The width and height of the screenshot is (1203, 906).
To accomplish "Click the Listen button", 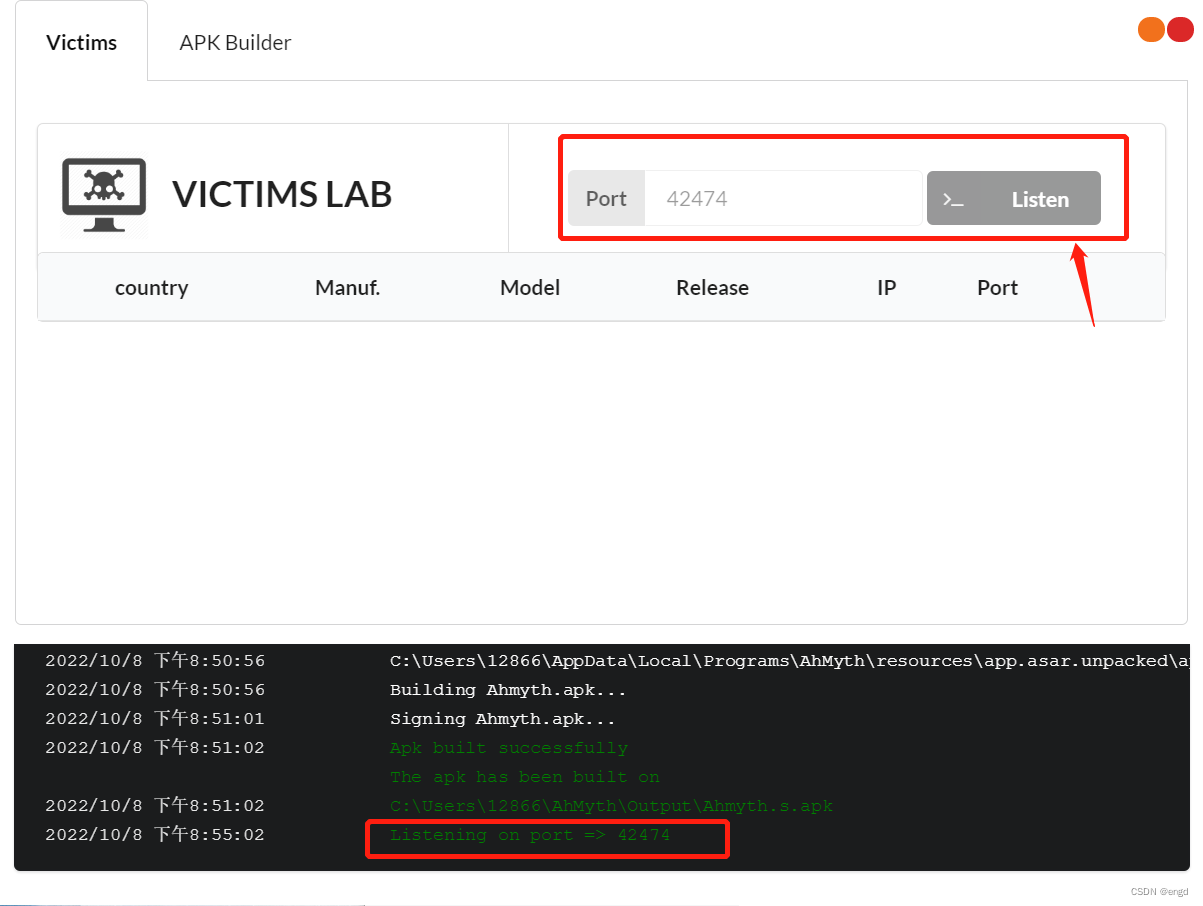I will click(1014, 198).
